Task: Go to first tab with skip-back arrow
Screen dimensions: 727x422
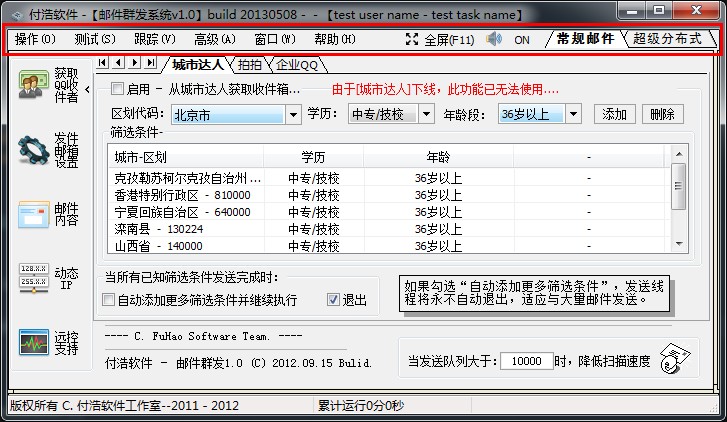Action: (x=102, y=63)
